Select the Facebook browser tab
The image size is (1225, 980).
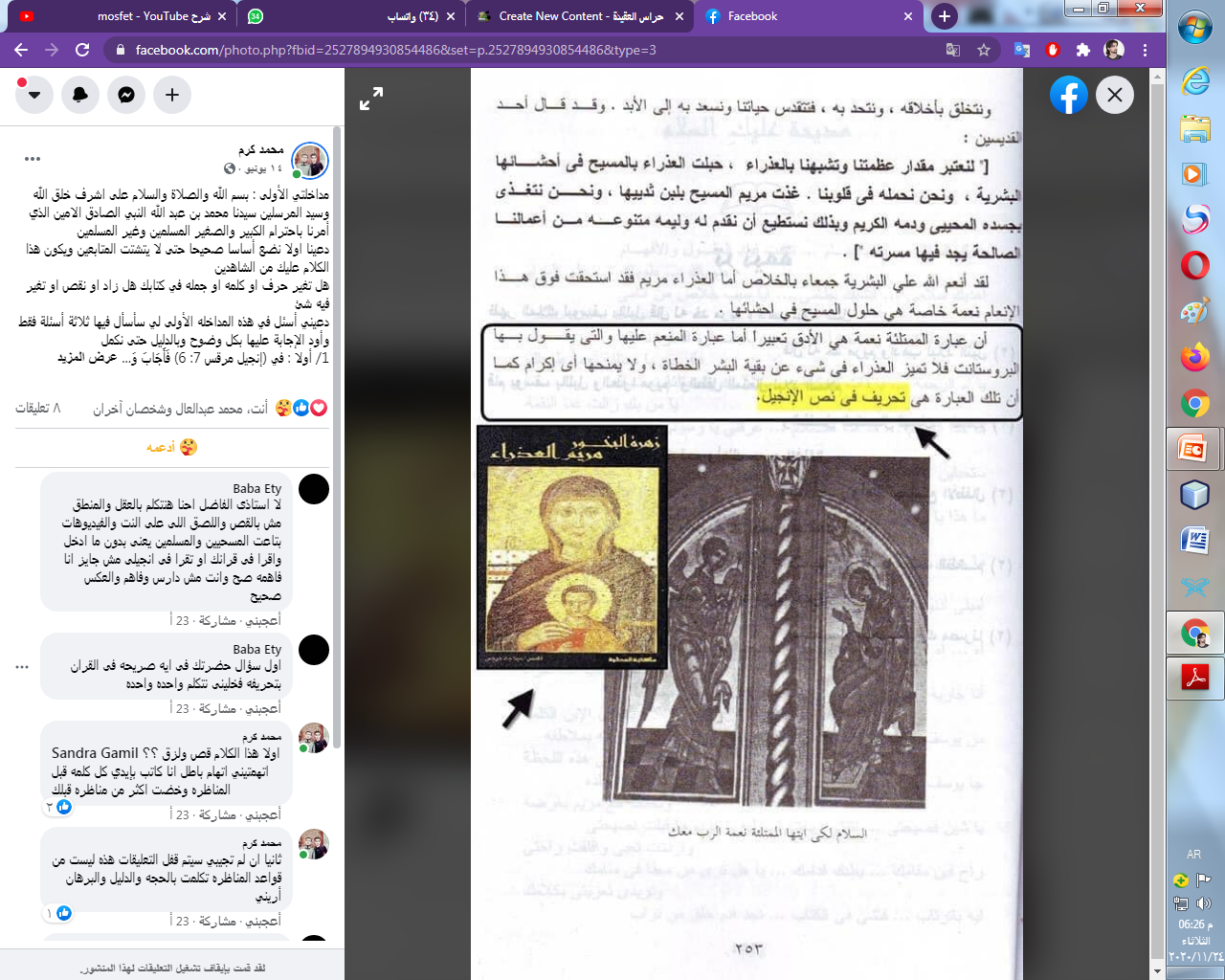(809, 16)
